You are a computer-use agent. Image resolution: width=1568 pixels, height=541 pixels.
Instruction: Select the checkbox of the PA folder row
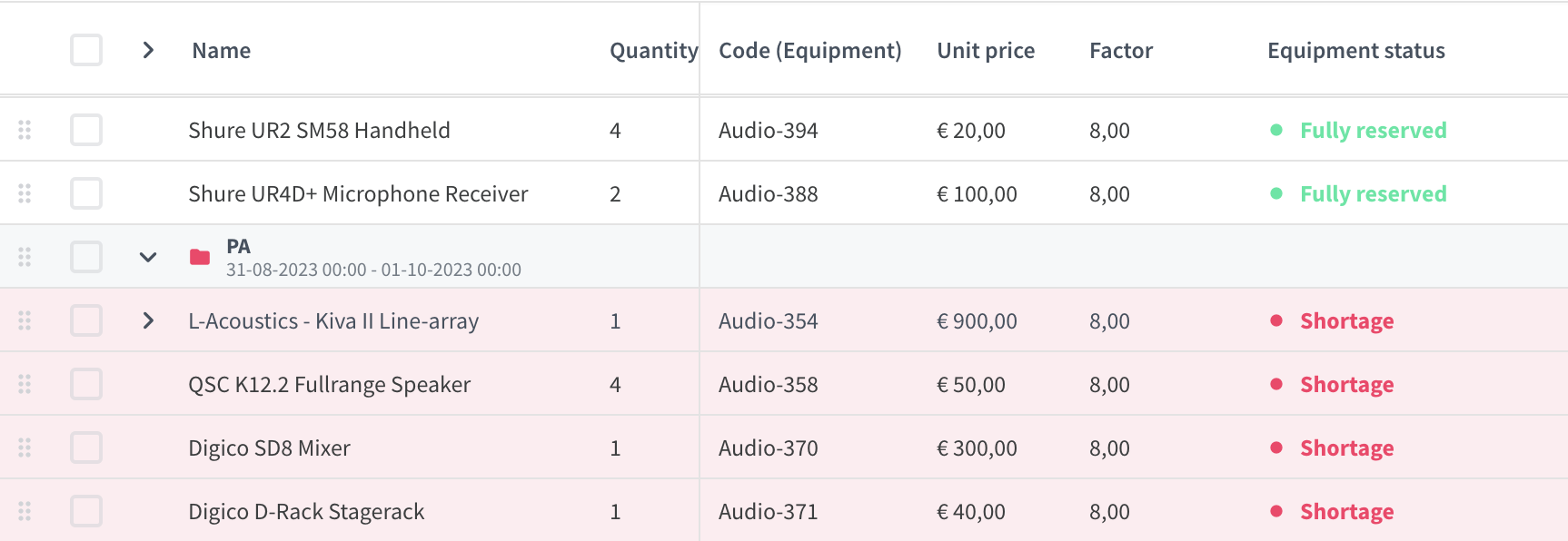click(86, 257)
